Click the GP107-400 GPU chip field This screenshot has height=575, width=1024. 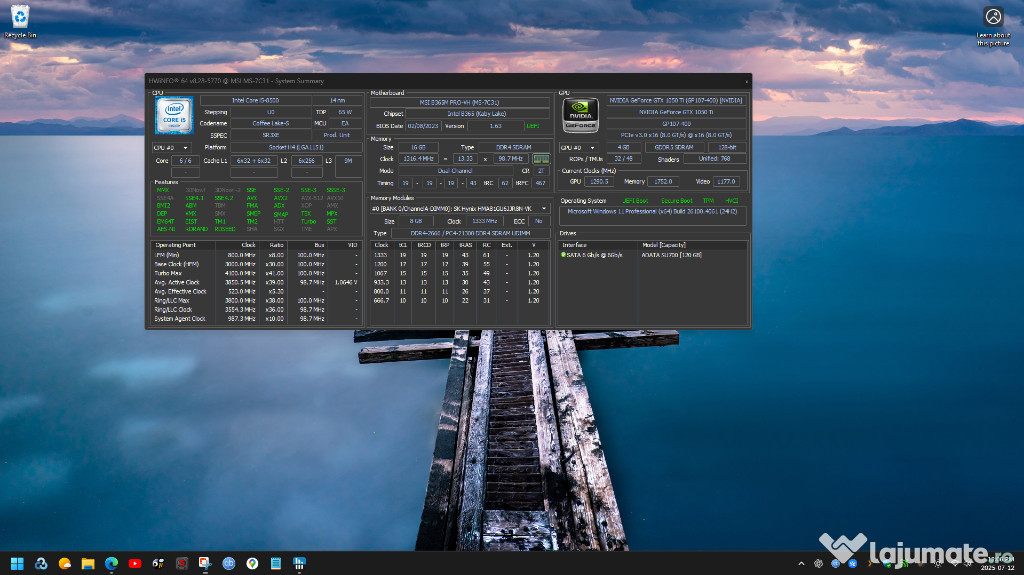coord(675,123)
